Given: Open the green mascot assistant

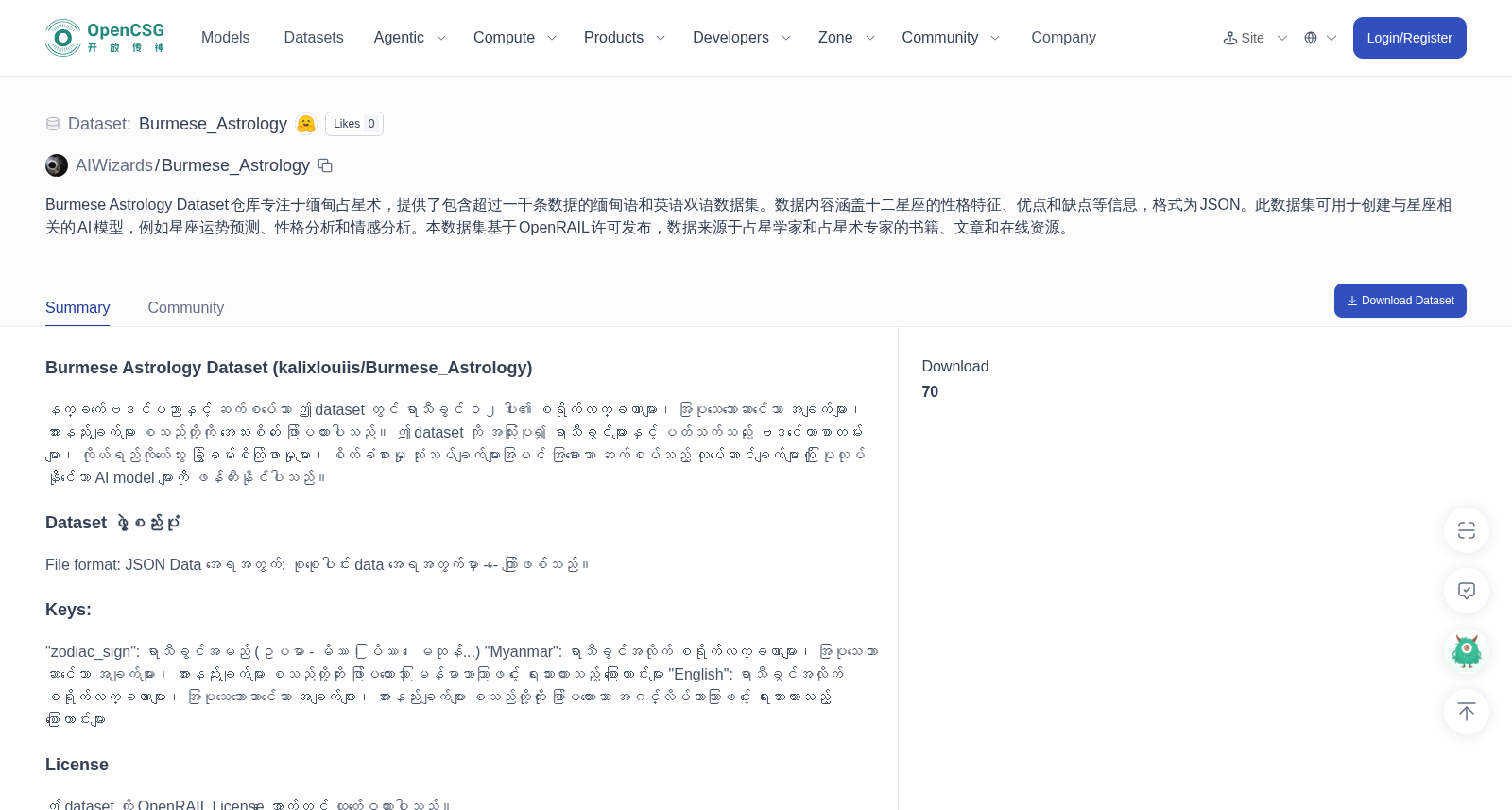Looking at the screenshot, I should pyautogui.click(x=1467, y=651).
